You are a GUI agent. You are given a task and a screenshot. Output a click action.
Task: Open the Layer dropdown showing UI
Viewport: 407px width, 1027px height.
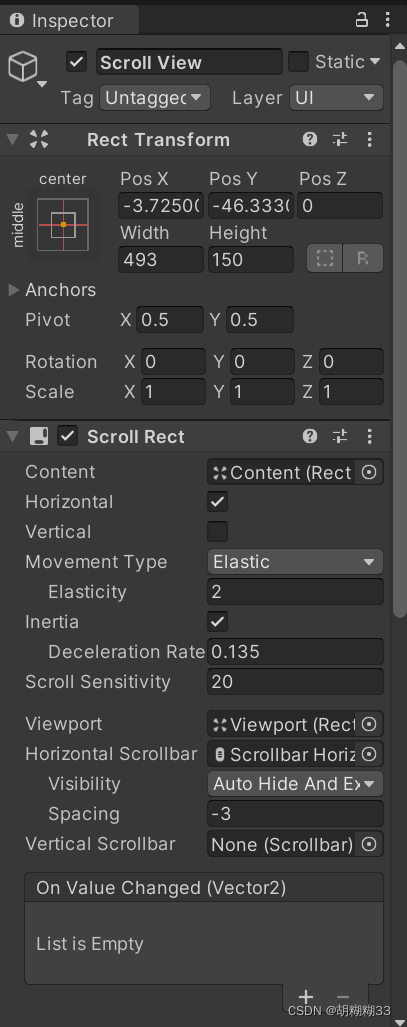[336, 98]
